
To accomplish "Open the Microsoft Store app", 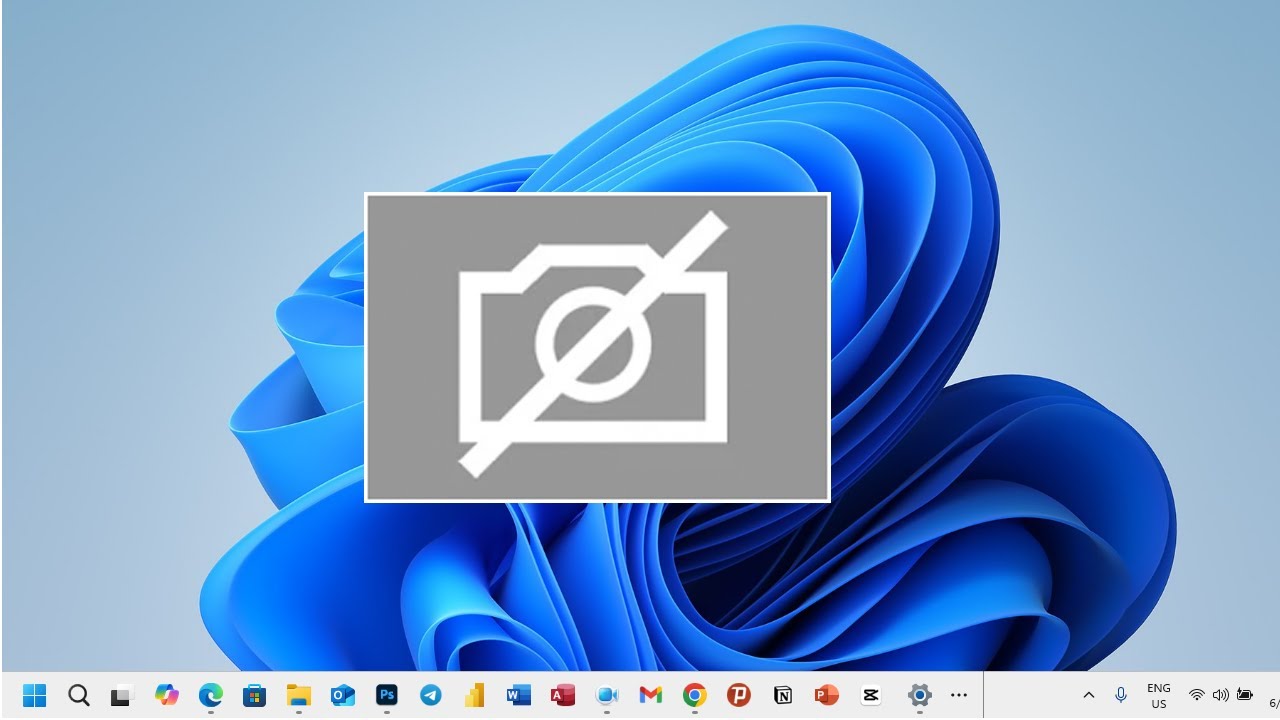I will point(255,695).
